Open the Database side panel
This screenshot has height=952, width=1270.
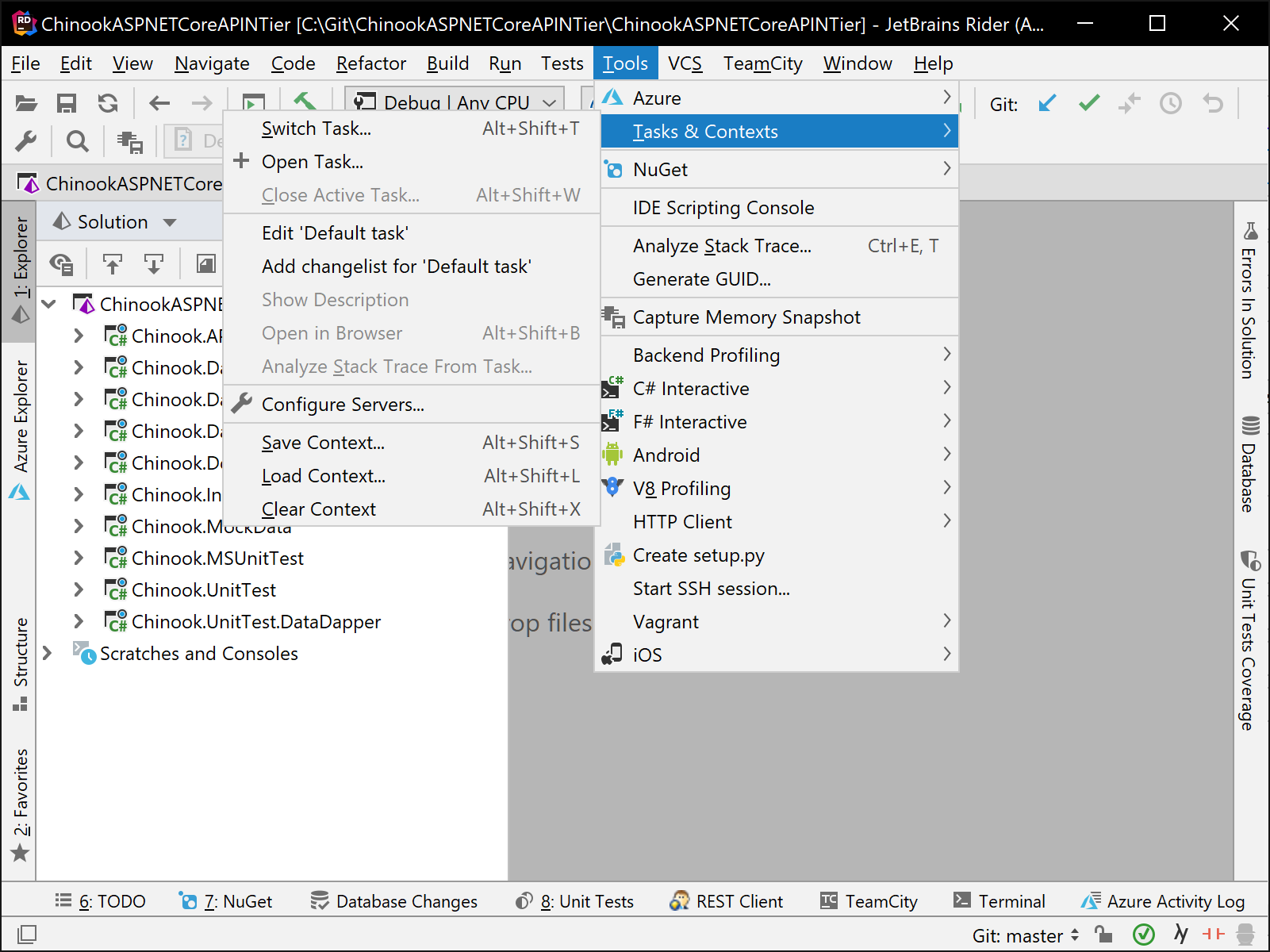click(1249, 464)
